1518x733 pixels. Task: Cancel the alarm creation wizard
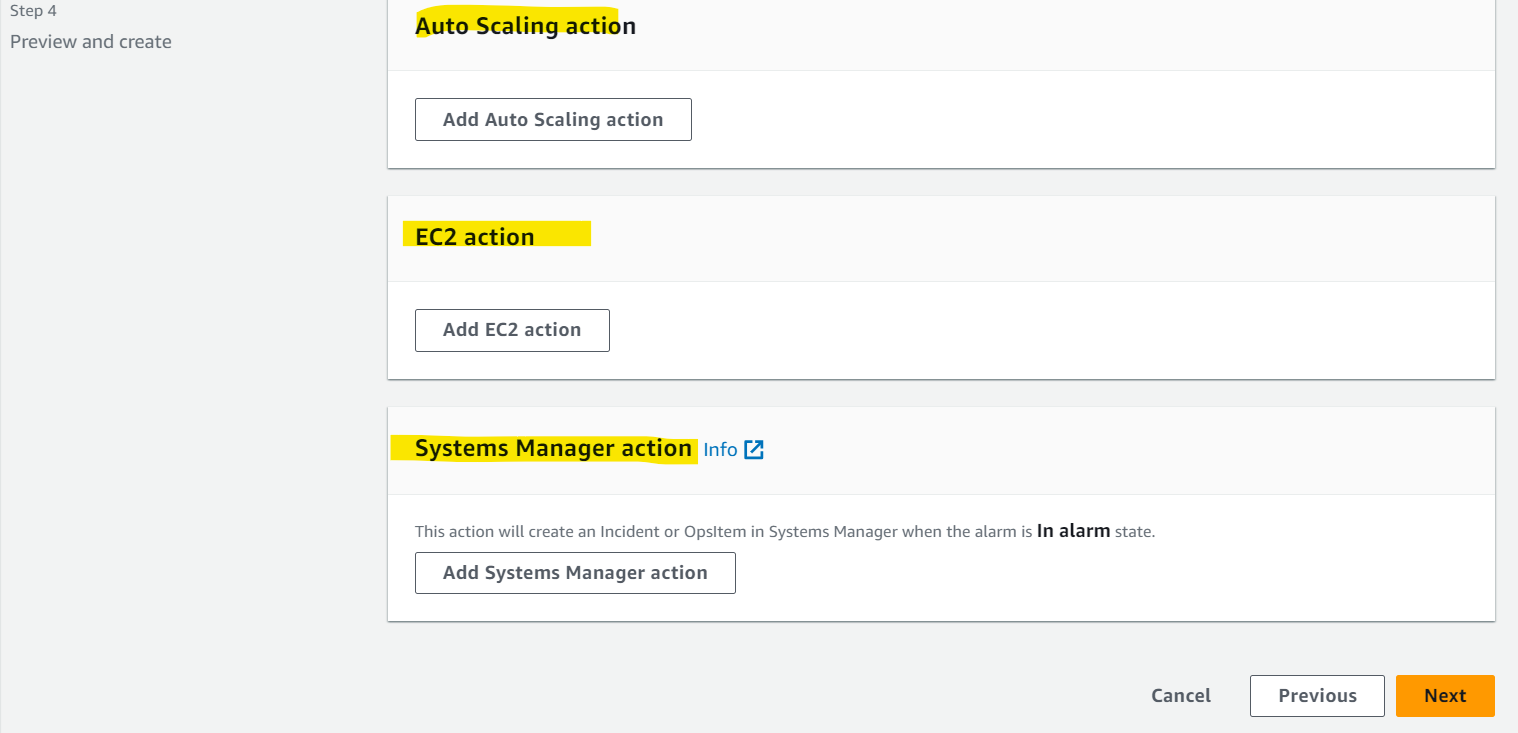point(1181,696)
